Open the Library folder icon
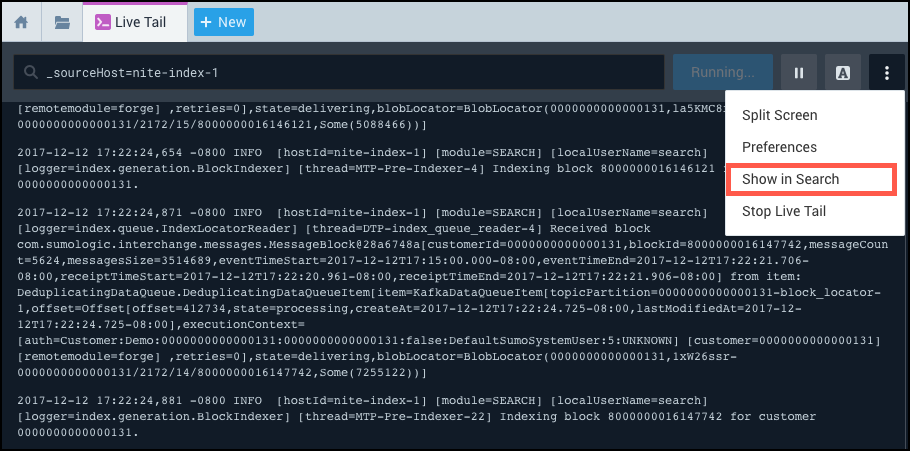This screenshot has height=451, width=910. [62, 22]
